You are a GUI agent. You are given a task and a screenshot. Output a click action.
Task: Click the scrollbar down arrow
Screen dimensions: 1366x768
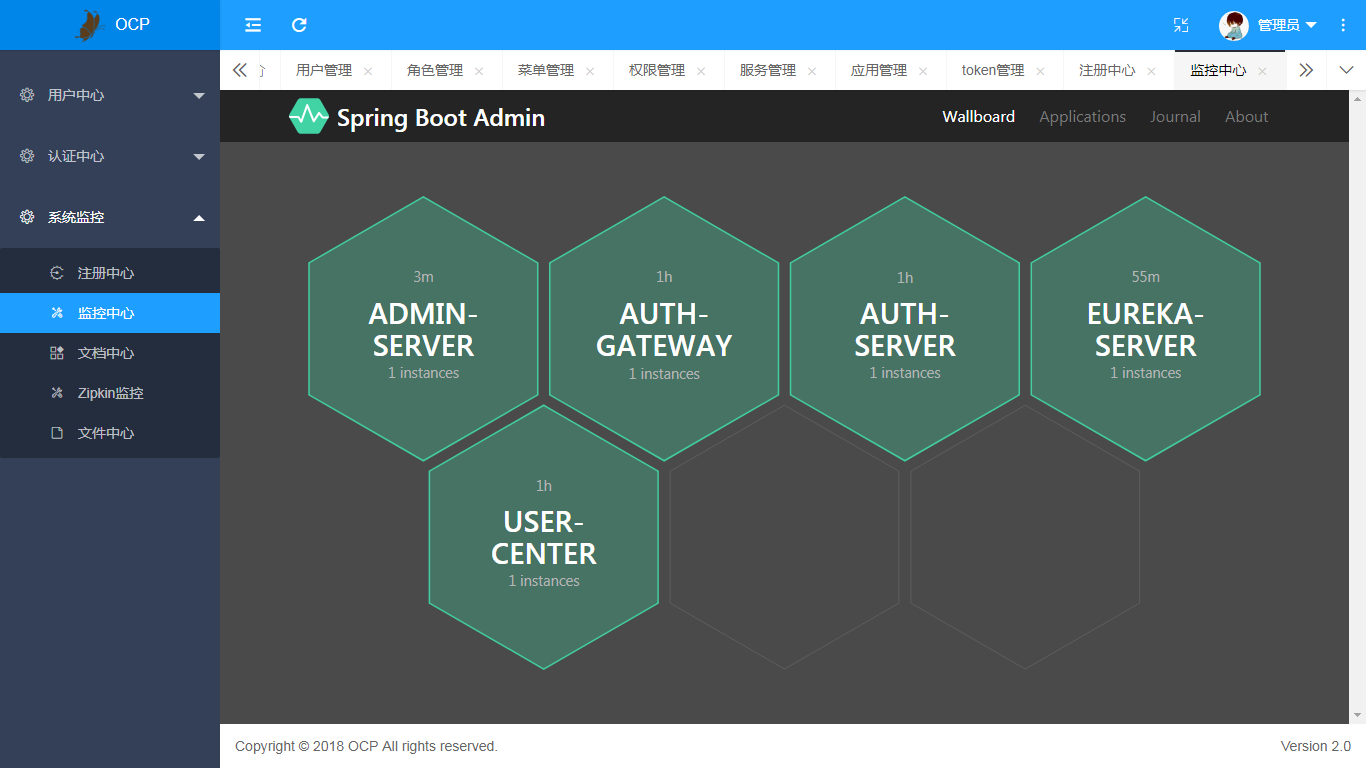1358,716
